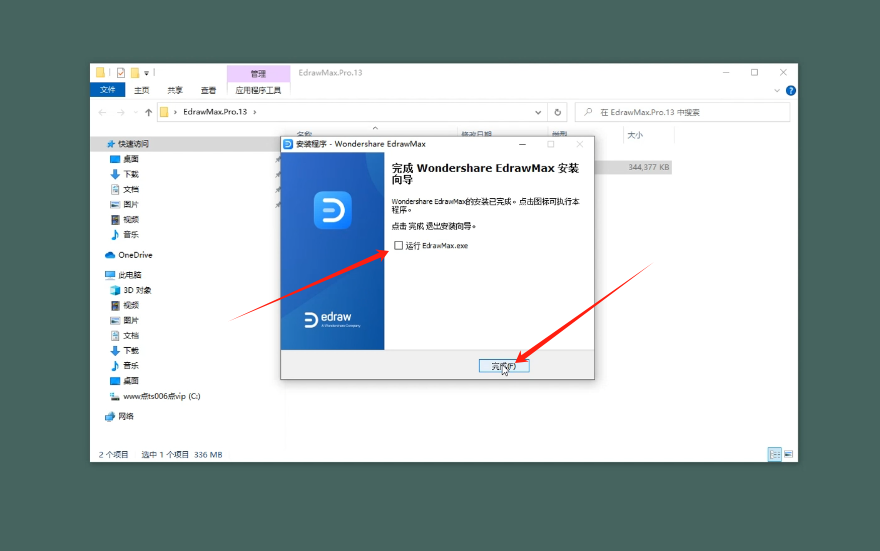Click the 完成(F) finish button
The height and width of the screenshot is (551, 880).
[504, 366]
